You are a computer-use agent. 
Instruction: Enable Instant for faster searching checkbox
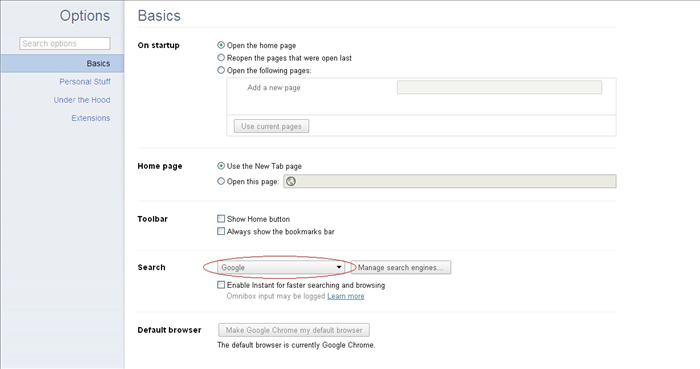point(221,285)
